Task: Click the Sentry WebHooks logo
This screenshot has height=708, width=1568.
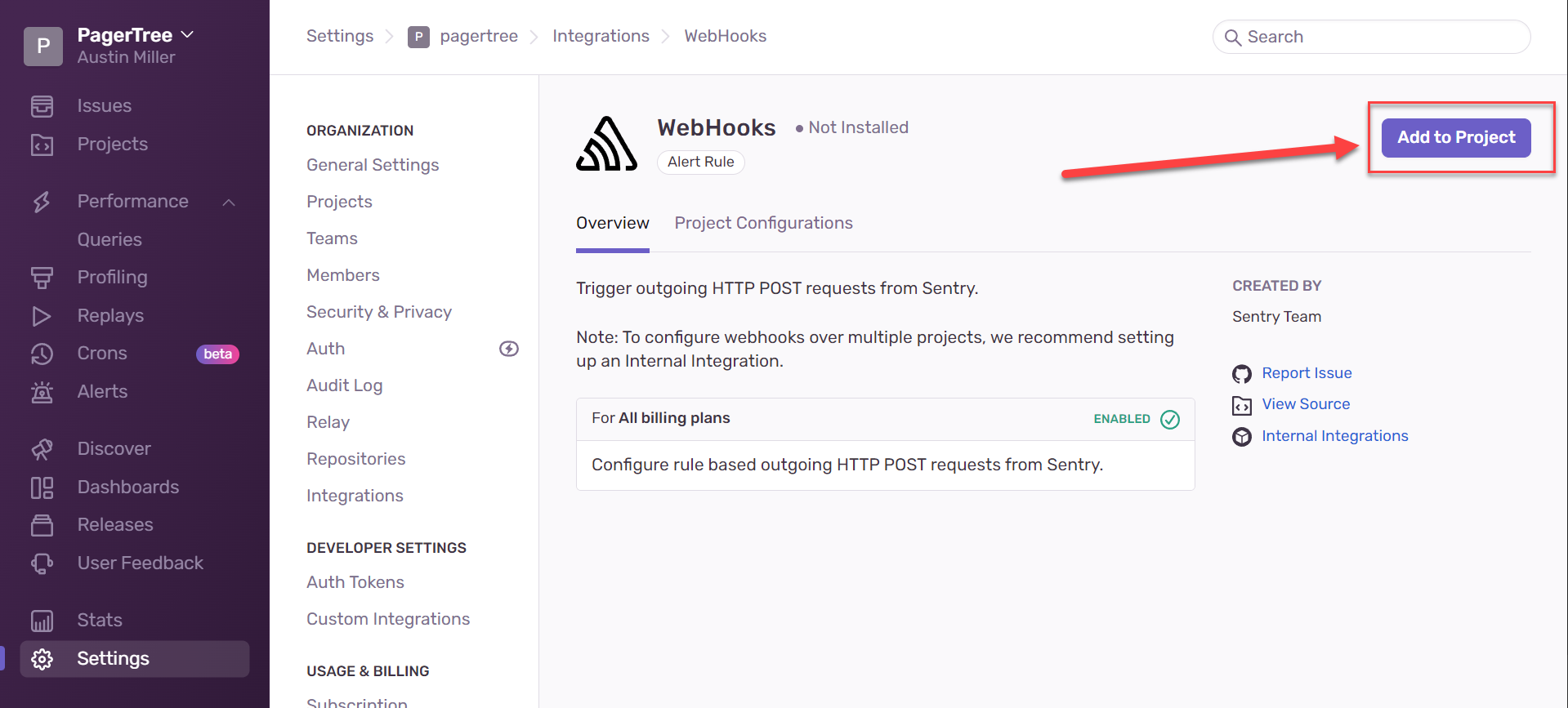Action: pyautogui.click(x=606, y=144)
